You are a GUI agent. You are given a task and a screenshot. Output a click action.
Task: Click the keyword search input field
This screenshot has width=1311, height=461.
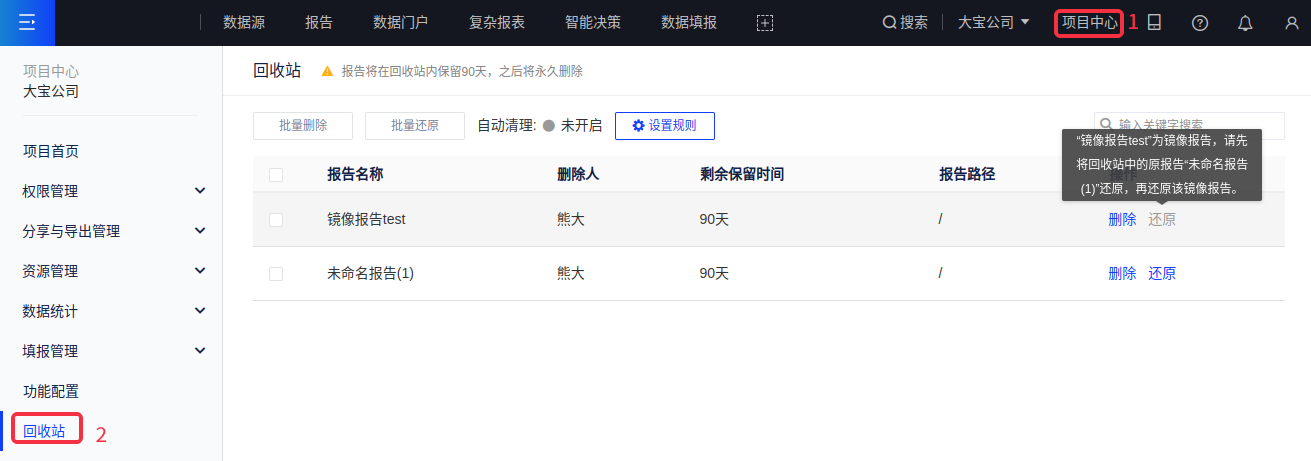click(x=1195, y=125)
